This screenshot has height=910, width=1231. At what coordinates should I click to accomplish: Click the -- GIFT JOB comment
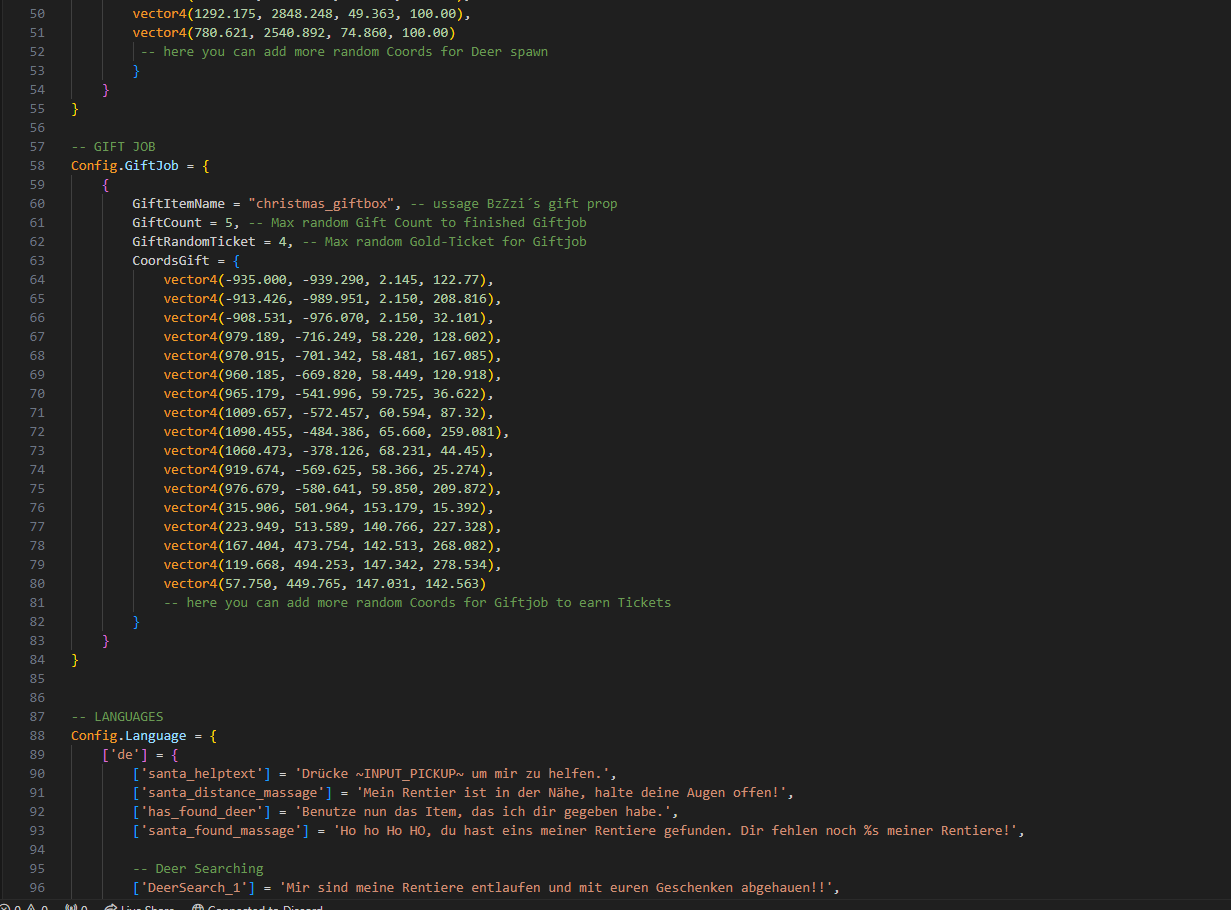(x=113, y=146)
